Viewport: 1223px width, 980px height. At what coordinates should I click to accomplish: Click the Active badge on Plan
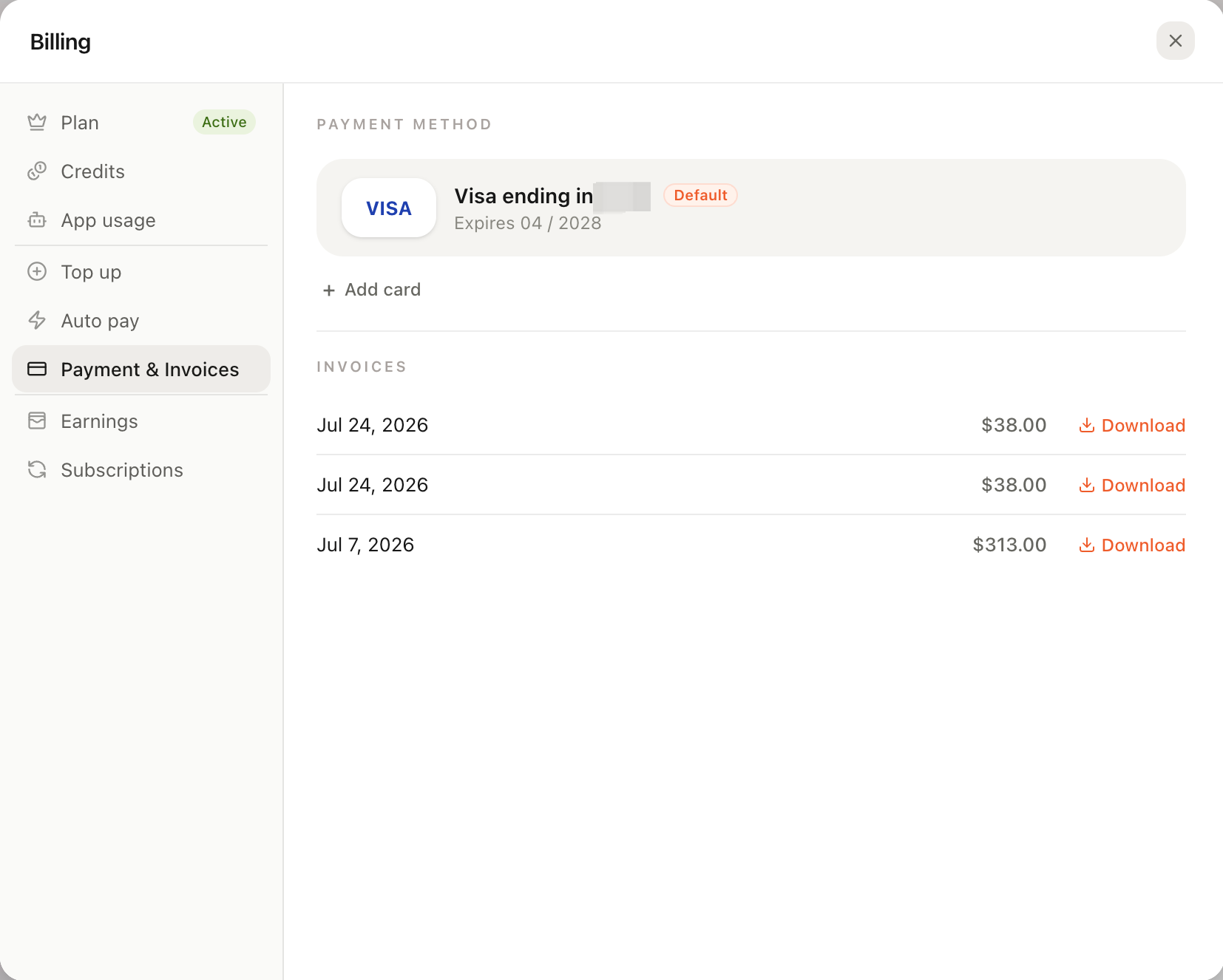(x=224, y=122)
